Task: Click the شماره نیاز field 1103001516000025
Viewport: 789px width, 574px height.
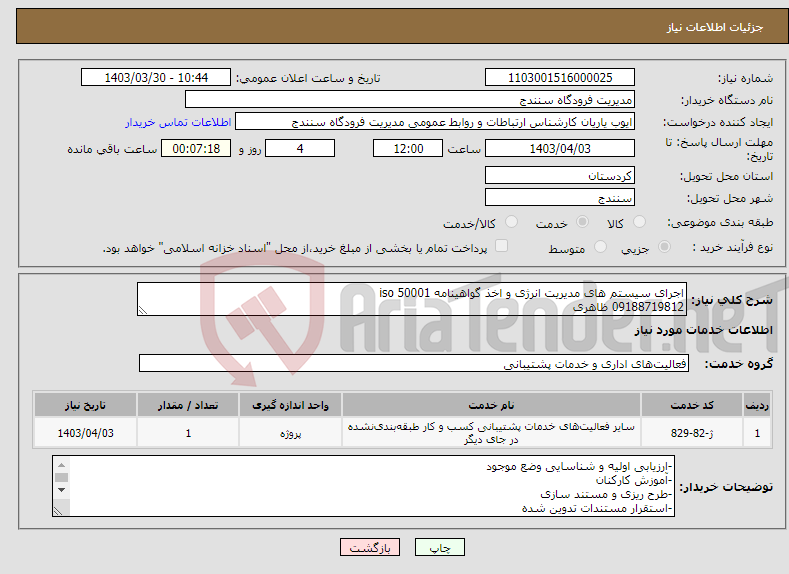Action: (x=560, y=77)
